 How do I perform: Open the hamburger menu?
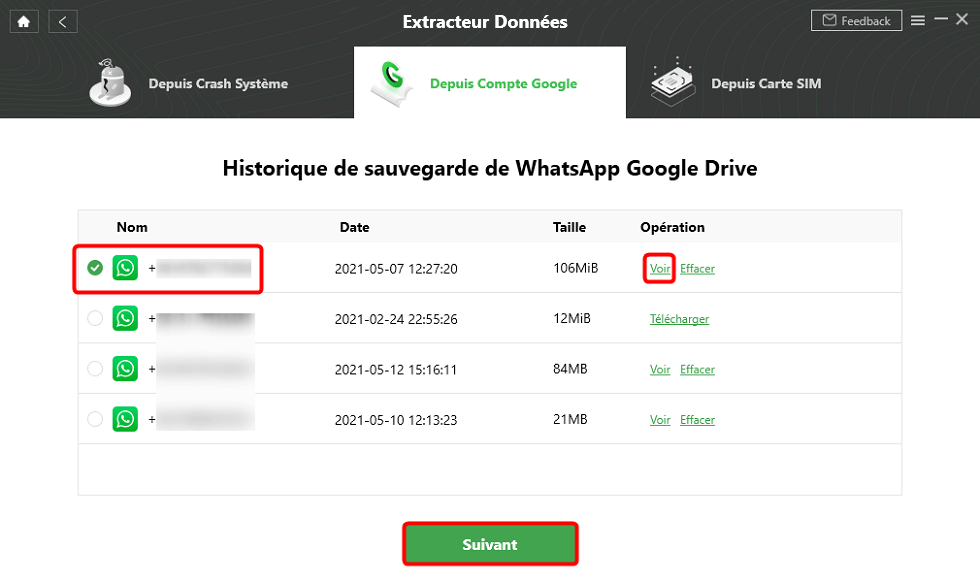[x=918, y=21]
